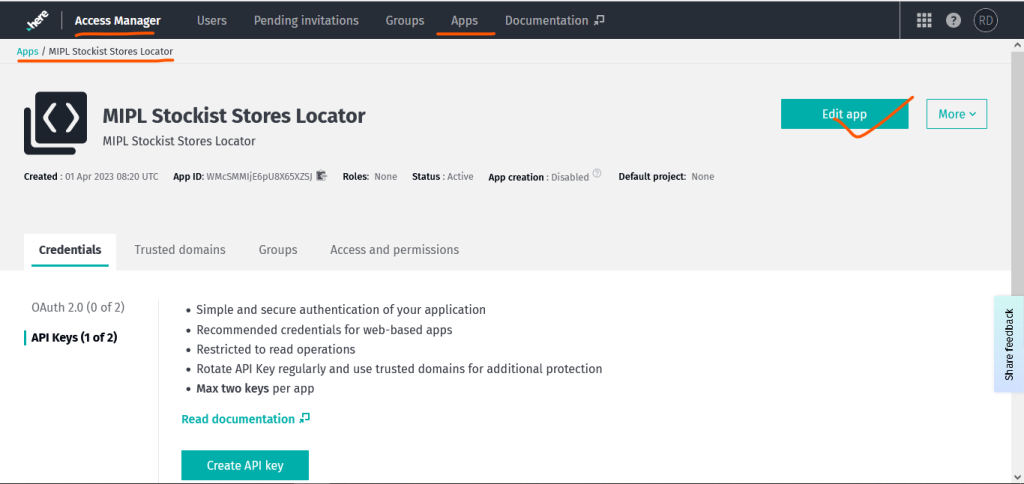Screen dimensions: 1024x484
Task: Select OAuth 2.0 (0 of 2)
Action: (x=78, y=306)
